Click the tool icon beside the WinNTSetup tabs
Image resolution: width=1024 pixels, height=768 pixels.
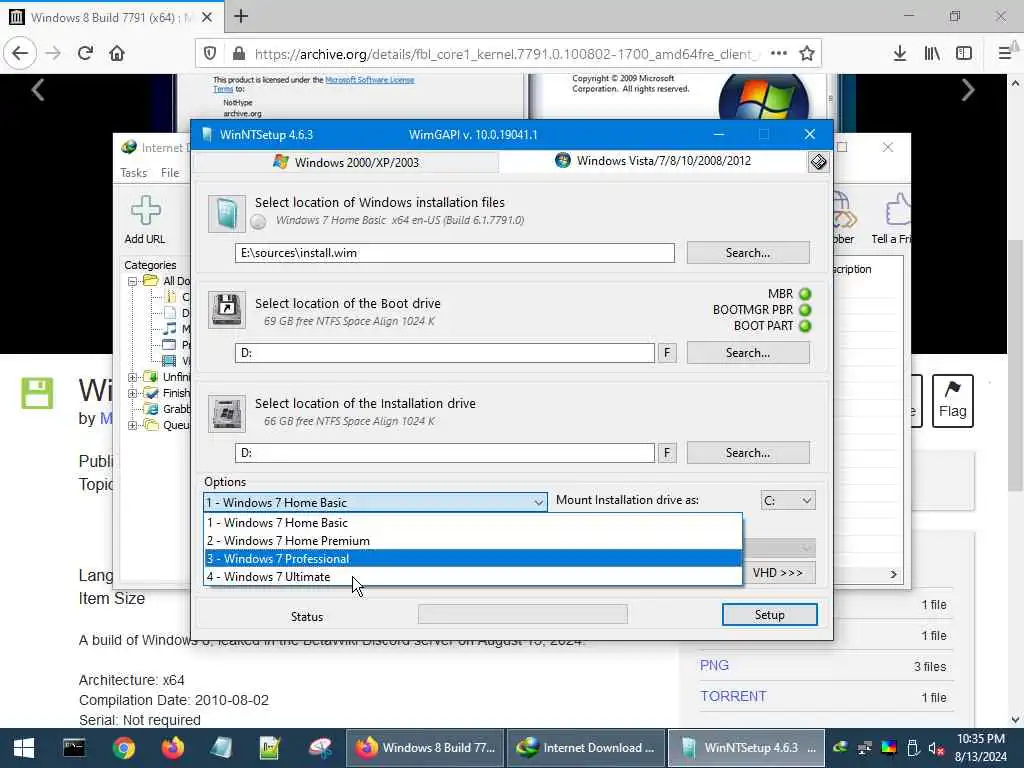click(818, 162)
